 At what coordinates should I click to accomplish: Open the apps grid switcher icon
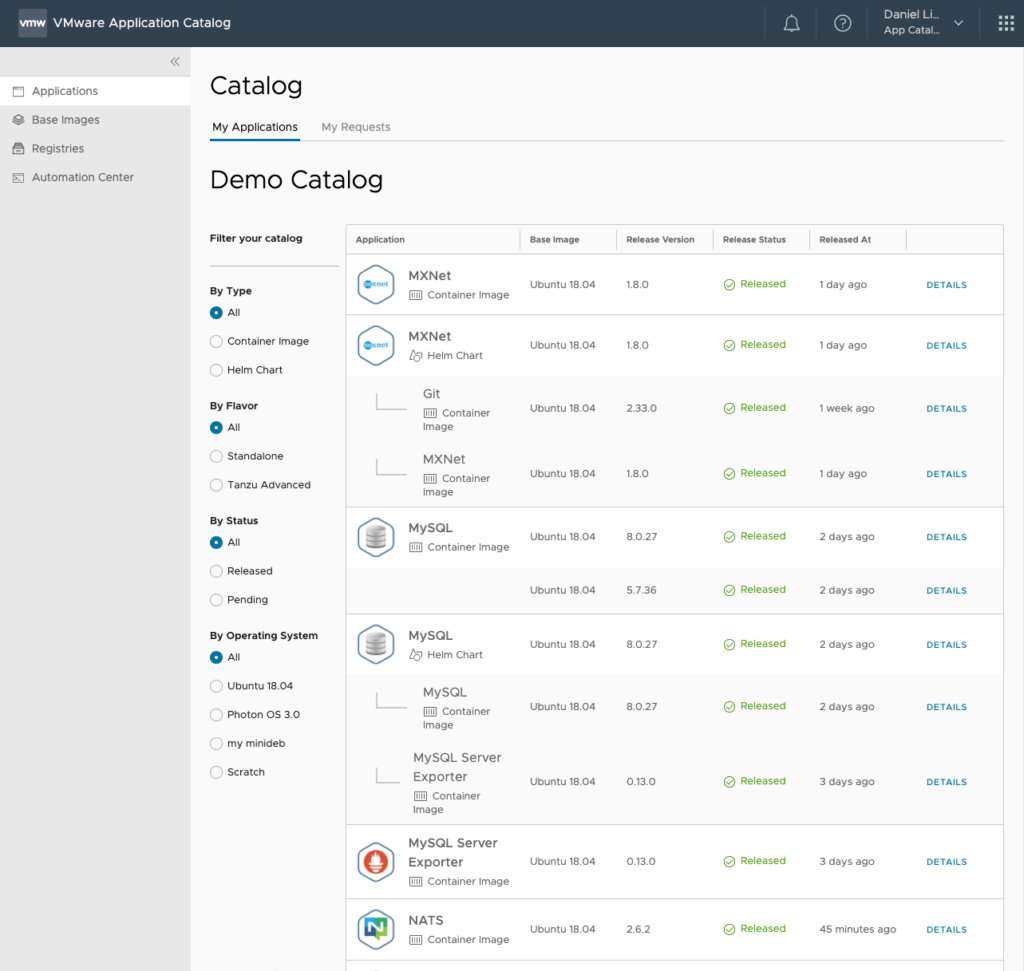coord(1006,24)
